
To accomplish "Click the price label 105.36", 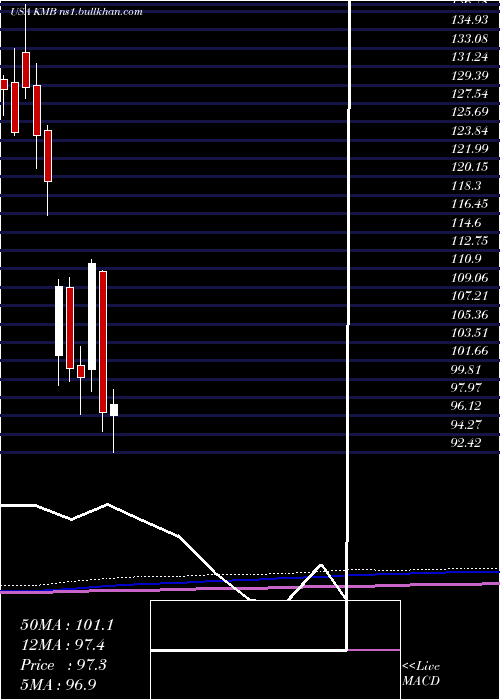I will pyautogui.click(x=469, y=314).
